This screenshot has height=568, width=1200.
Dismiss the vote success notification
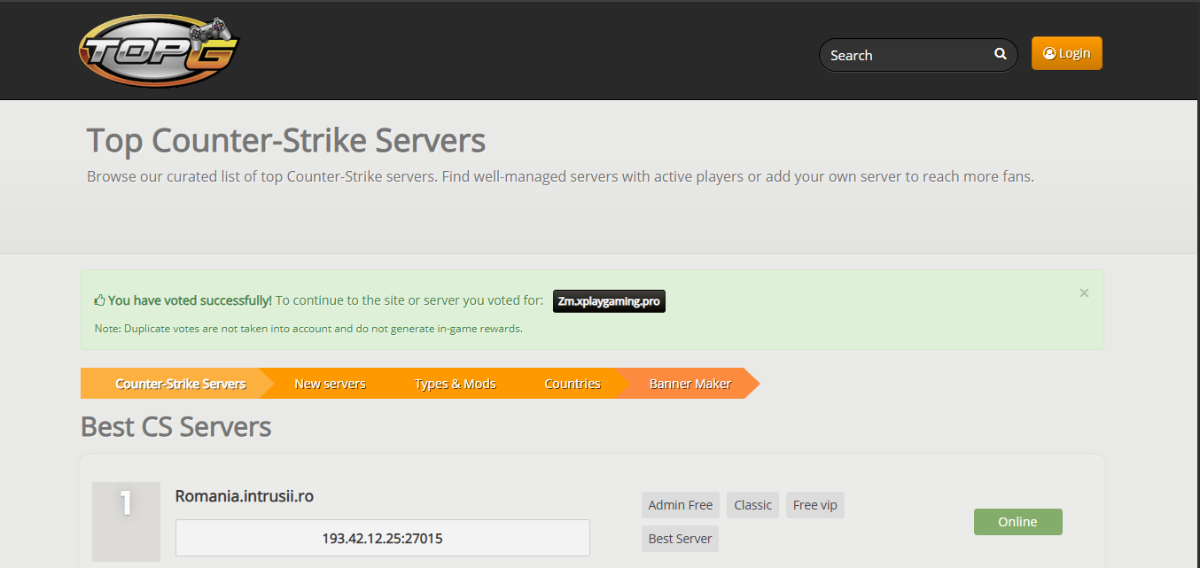point(1084,293)
